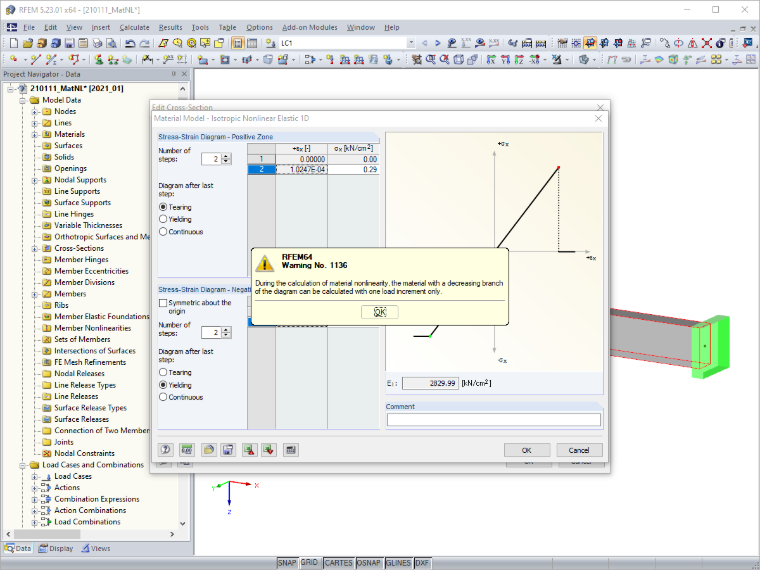Click the navigator horizontal scrollbar thumb

(x=47, y=534)
